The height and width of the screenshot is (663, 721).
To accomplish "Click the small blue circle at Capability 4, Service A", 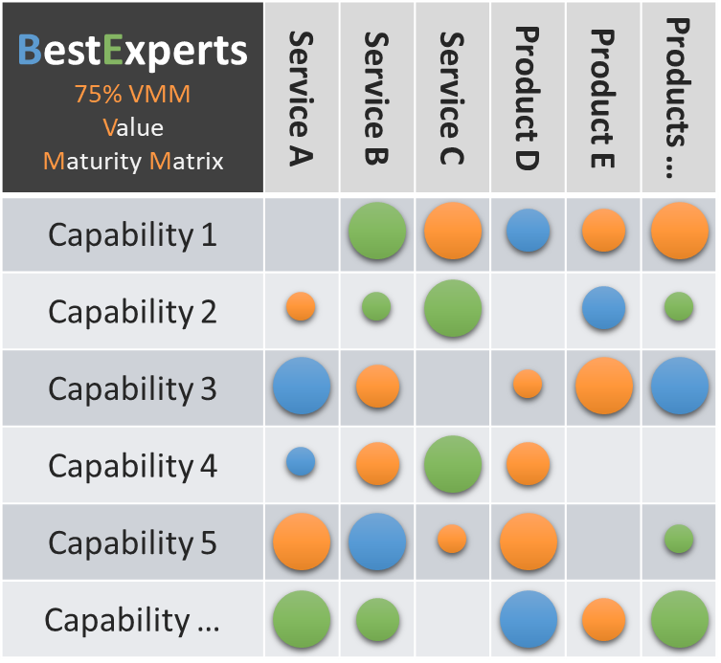I will pos(301,462).
